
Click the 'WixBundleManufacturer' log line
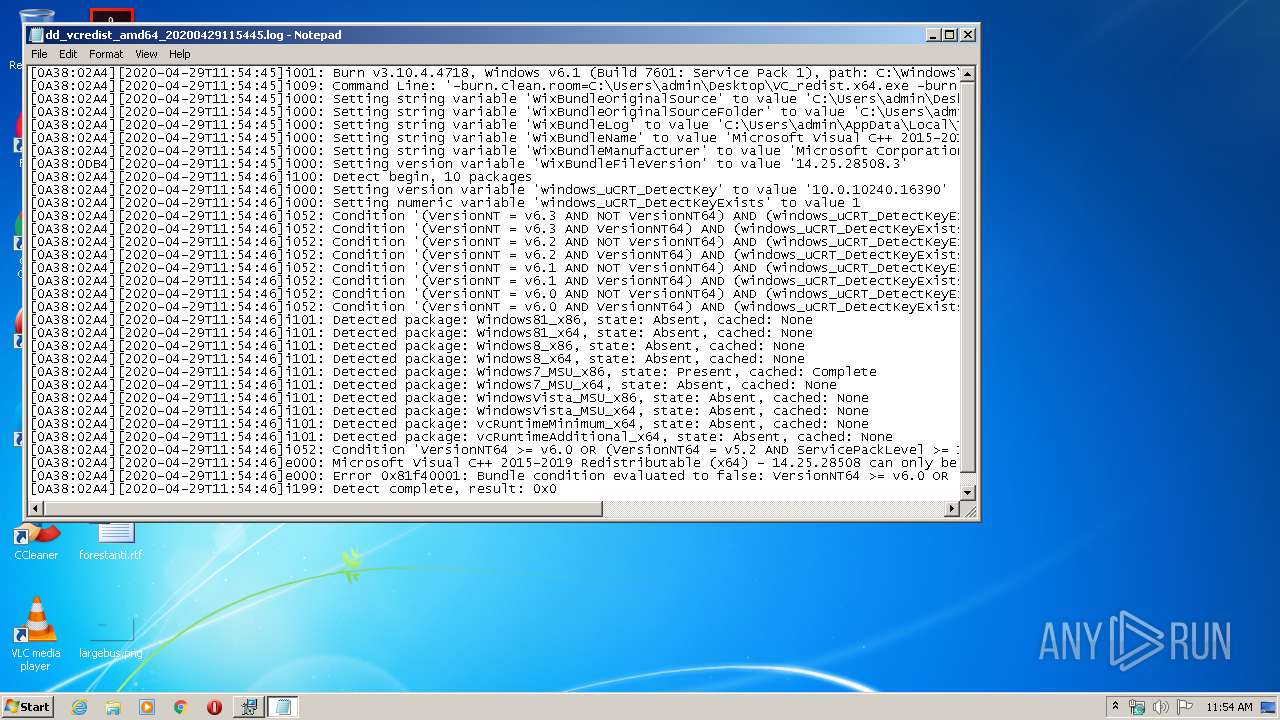coord(494,151)
